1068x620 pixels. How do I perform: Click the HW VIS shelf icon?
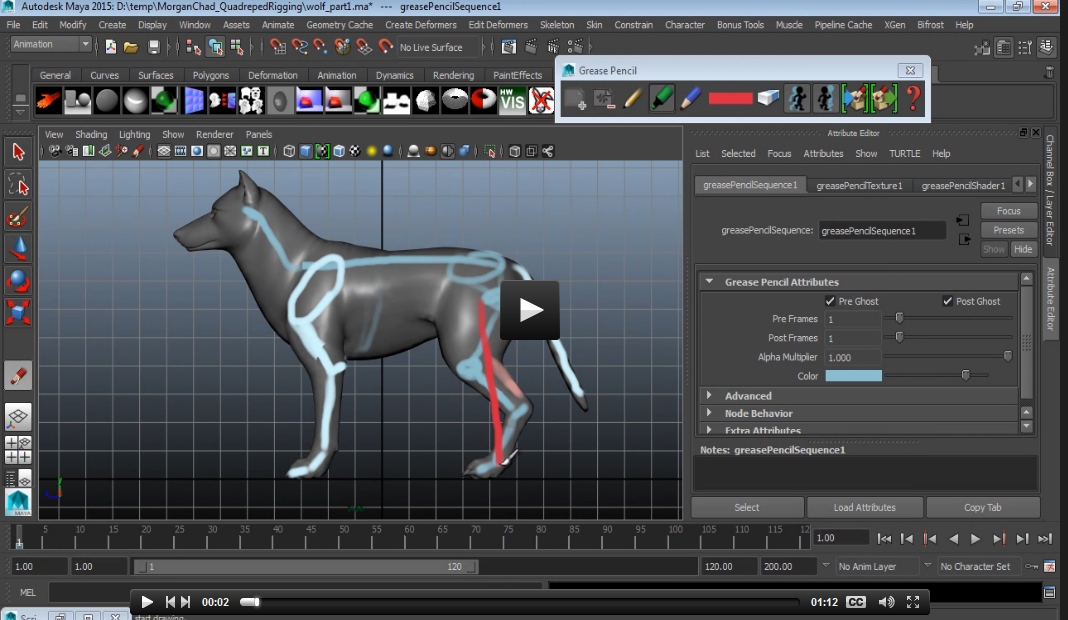coord(512,101)
